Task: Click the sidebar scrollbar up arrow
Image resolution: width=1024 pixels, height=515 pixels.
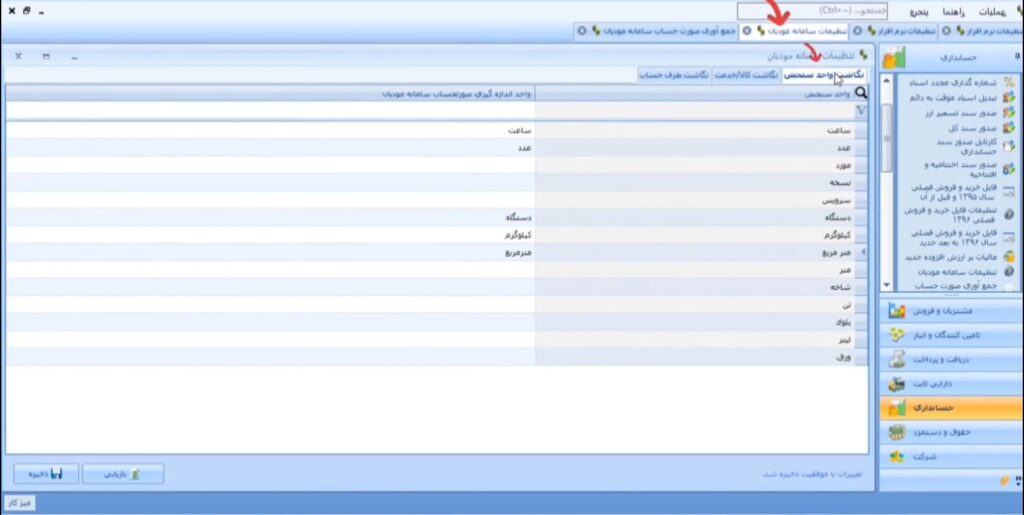Action: pyautogui.click(x=886, y=80)
